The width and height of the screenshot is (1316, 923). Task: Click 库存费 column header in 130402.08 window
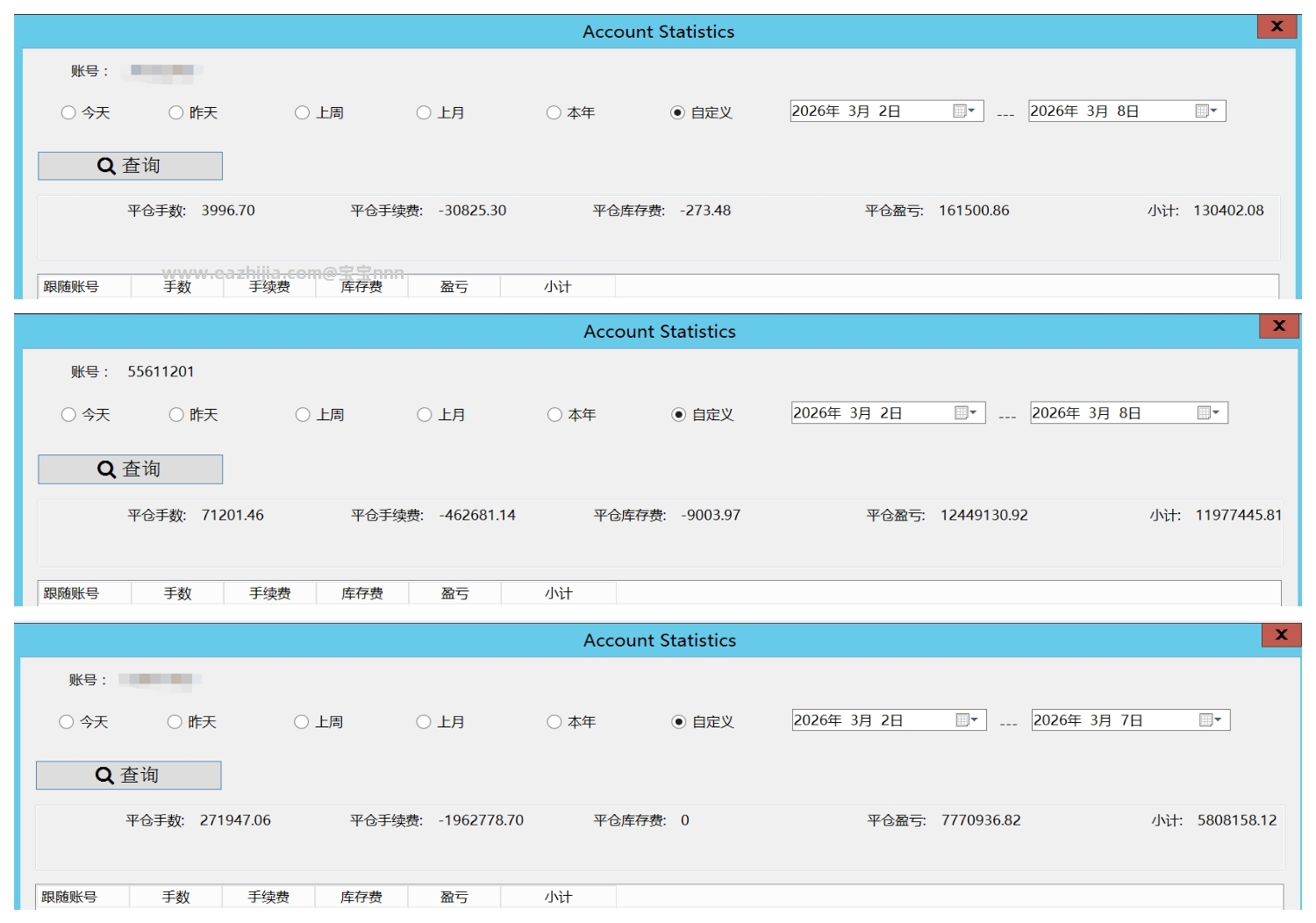[x=361, y=287]
